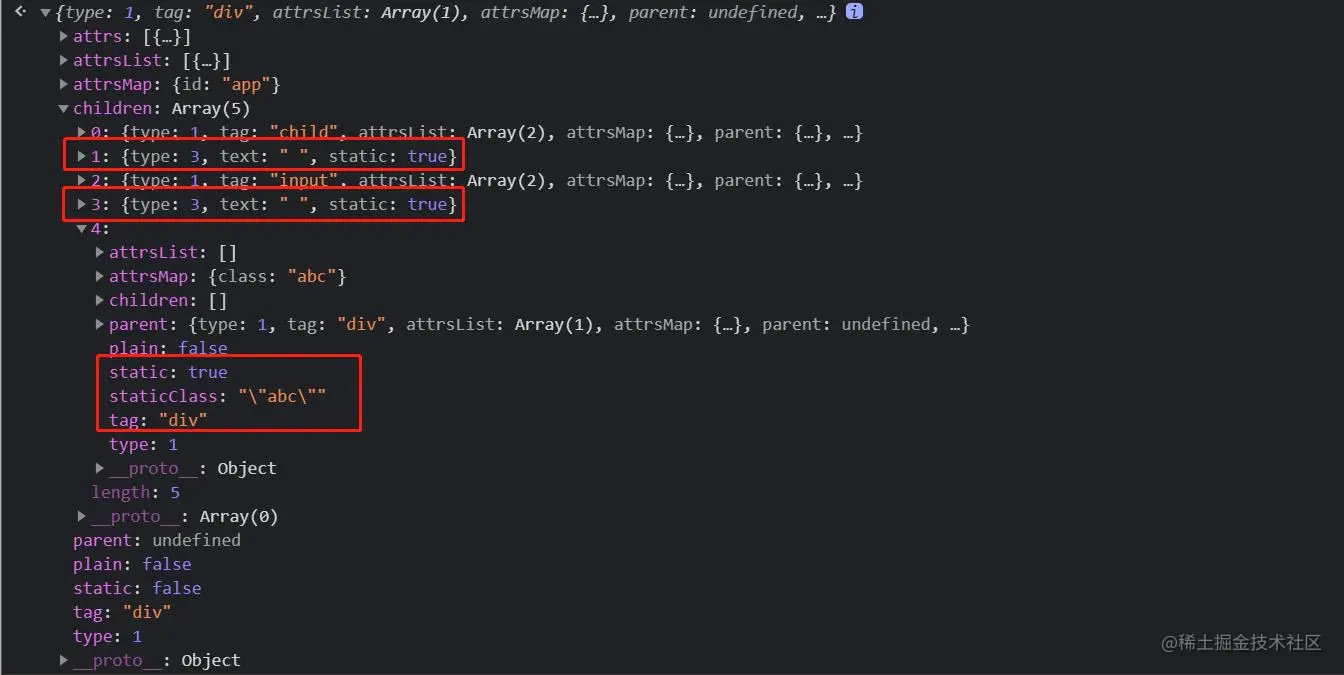This screenshot has height=675, width=1344.
Task: Collapse the children Array(5)
Action: [x=63, y=108]
